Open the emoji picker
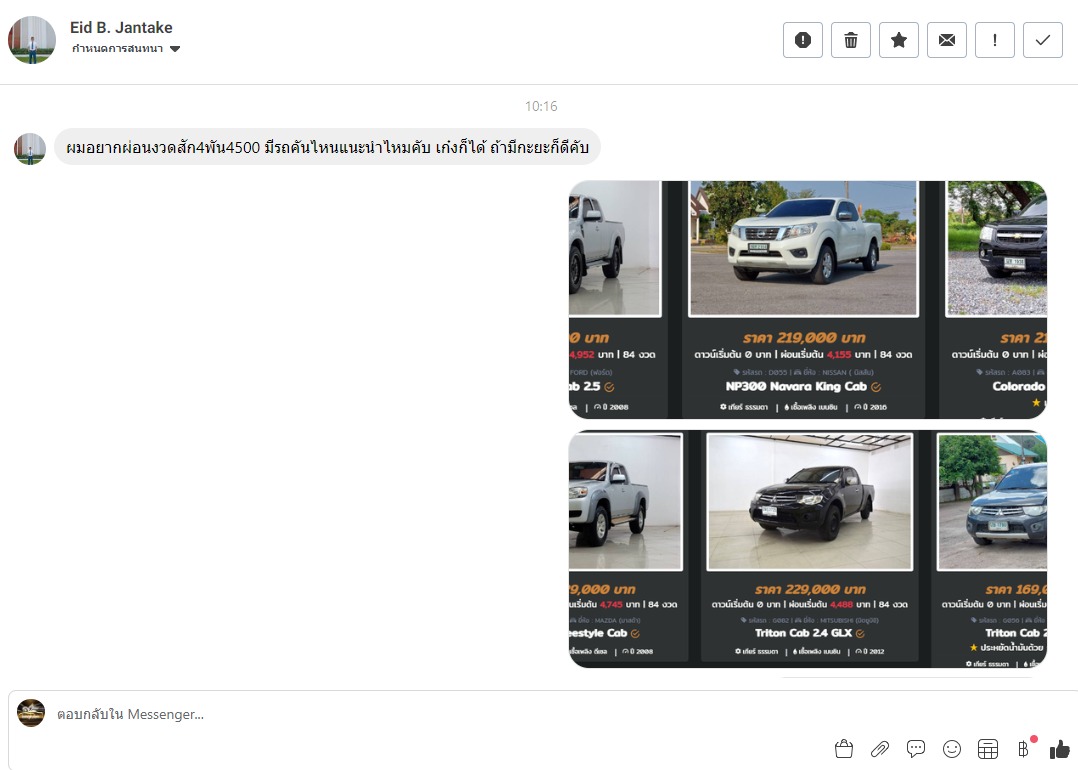The width and height of the screenshot is (1078, 770). pyautogui.click(x=952, y=748)
